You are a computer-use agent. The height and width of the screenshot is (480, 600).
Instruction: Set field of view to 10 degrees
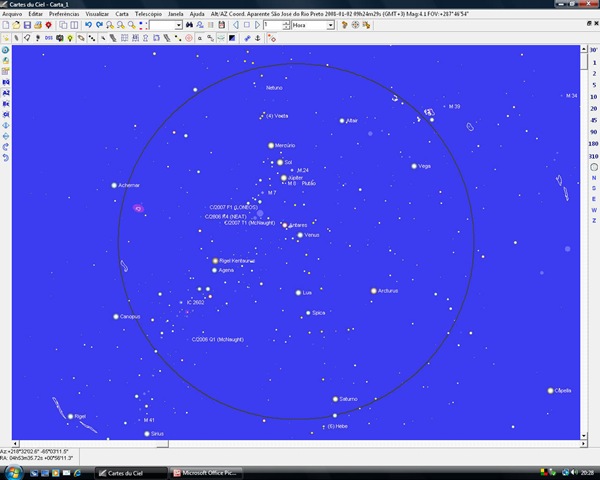point(593,97)
